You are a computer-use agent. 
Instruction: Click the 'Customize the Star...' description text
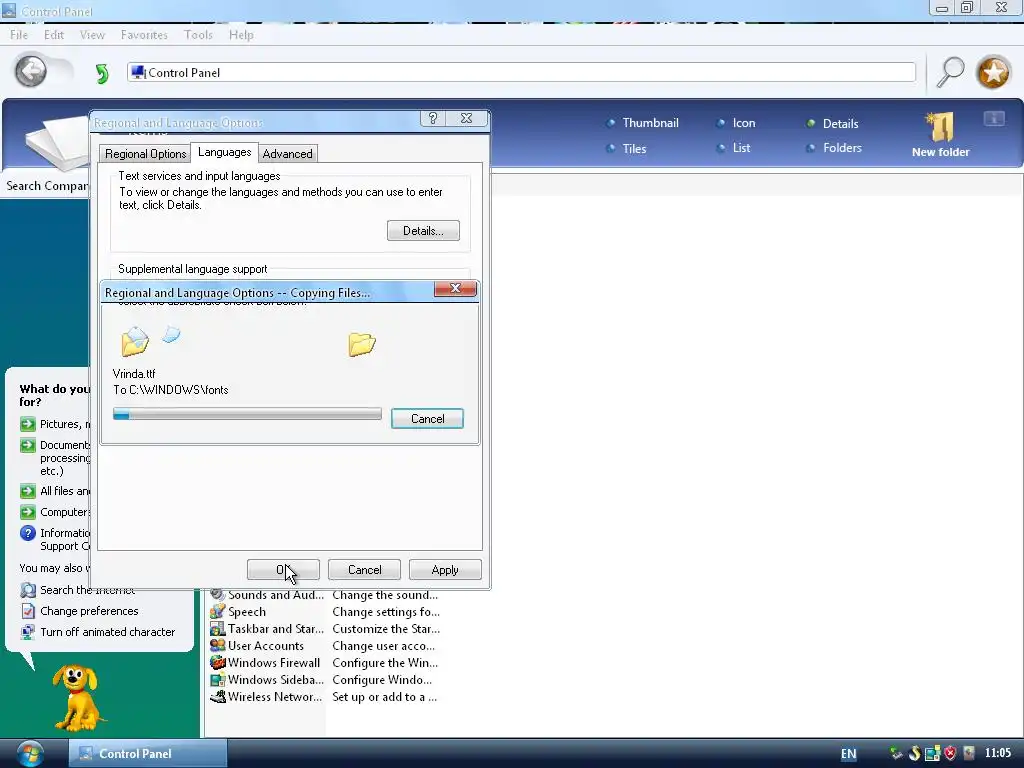pos(386,629)
